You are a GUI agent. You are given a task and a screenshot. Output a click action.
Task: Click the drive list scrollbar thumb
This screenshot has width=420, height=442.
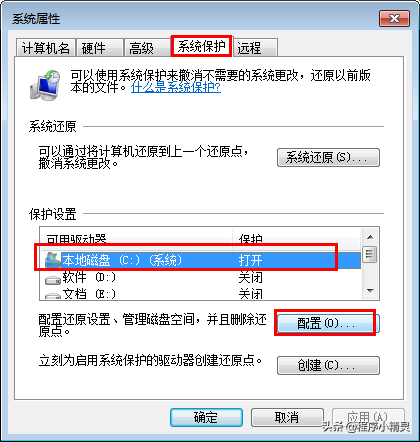[x=370, y=254]
